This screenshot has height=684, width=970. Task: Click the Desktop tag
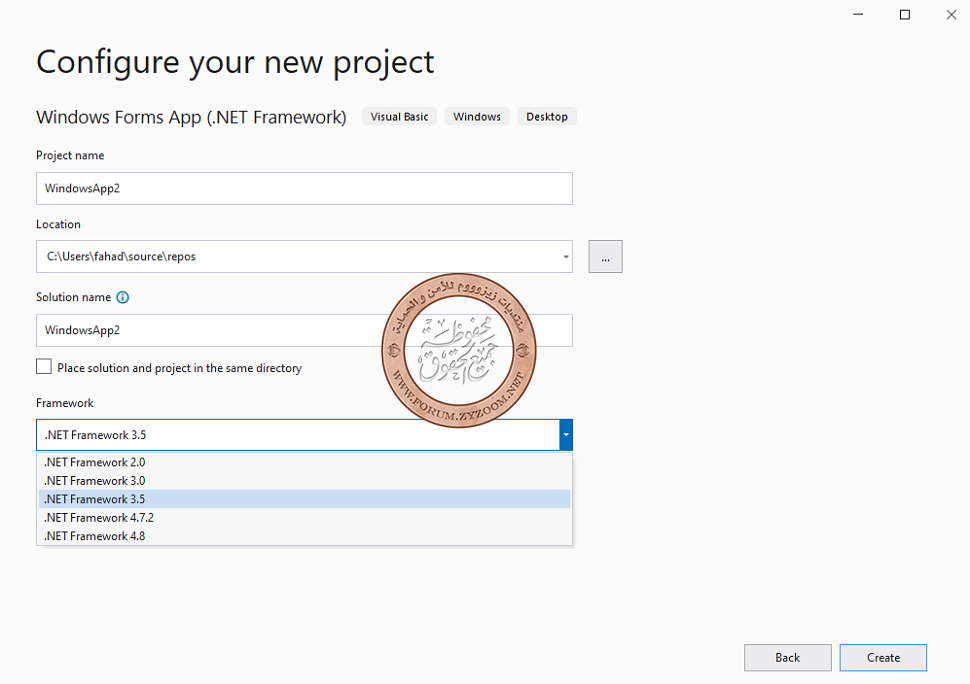547,116
